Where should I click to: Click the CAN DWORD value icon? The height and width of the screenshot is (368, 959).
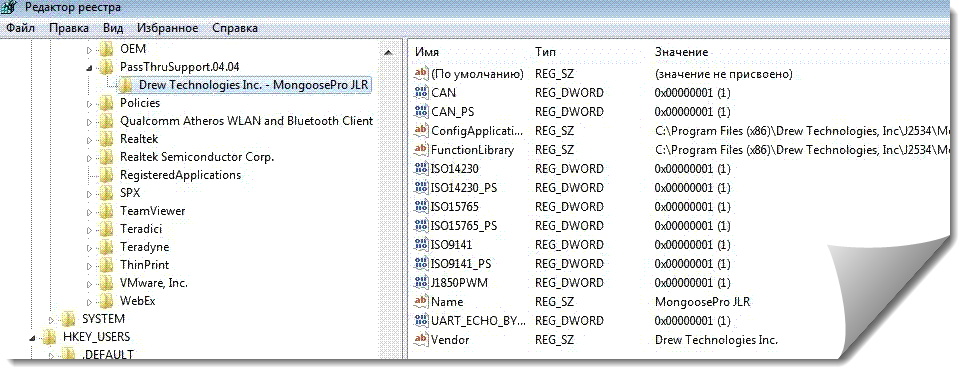[421, 93]
